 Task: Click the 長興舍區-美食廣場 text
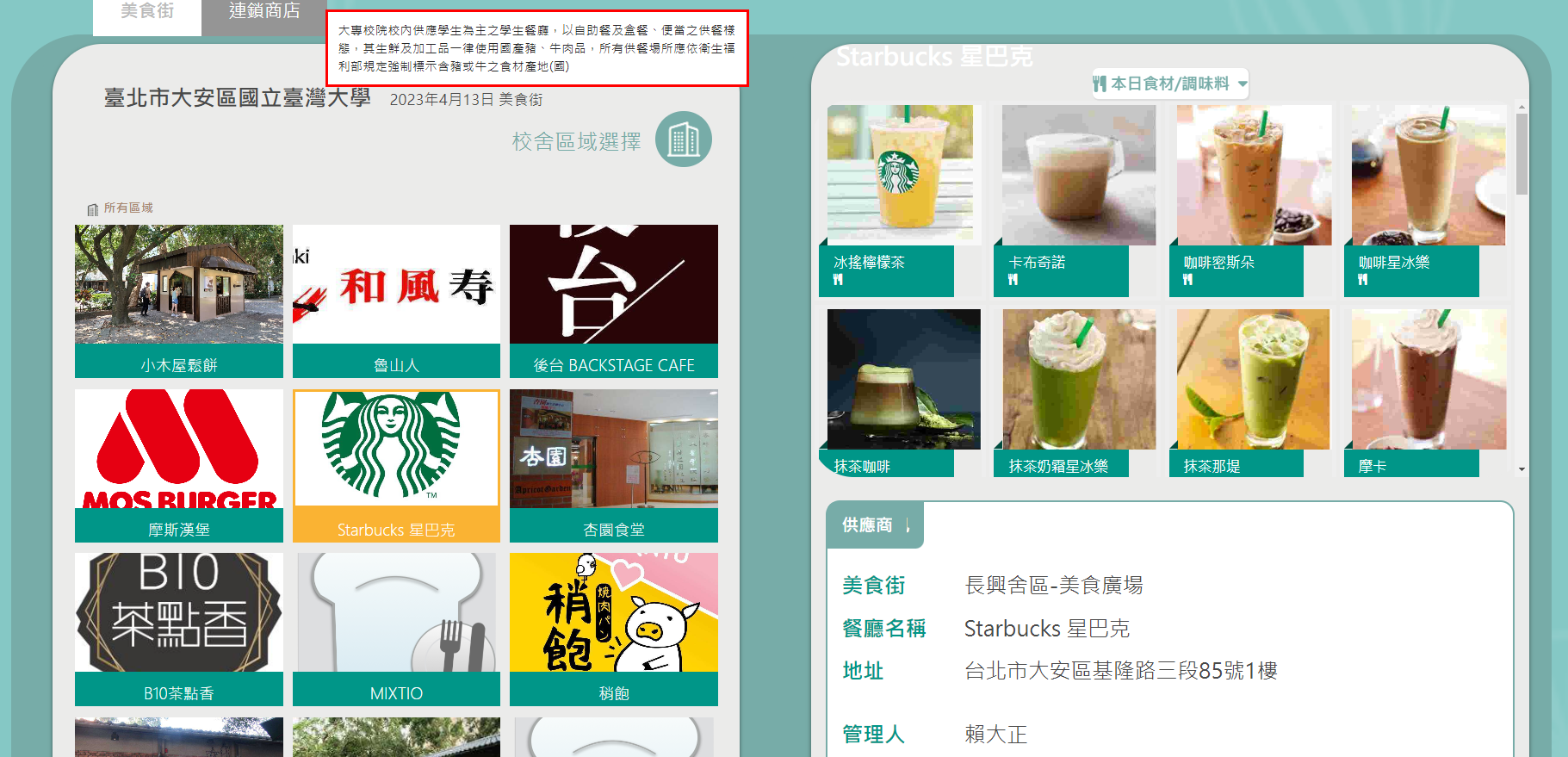point(1054,586)
